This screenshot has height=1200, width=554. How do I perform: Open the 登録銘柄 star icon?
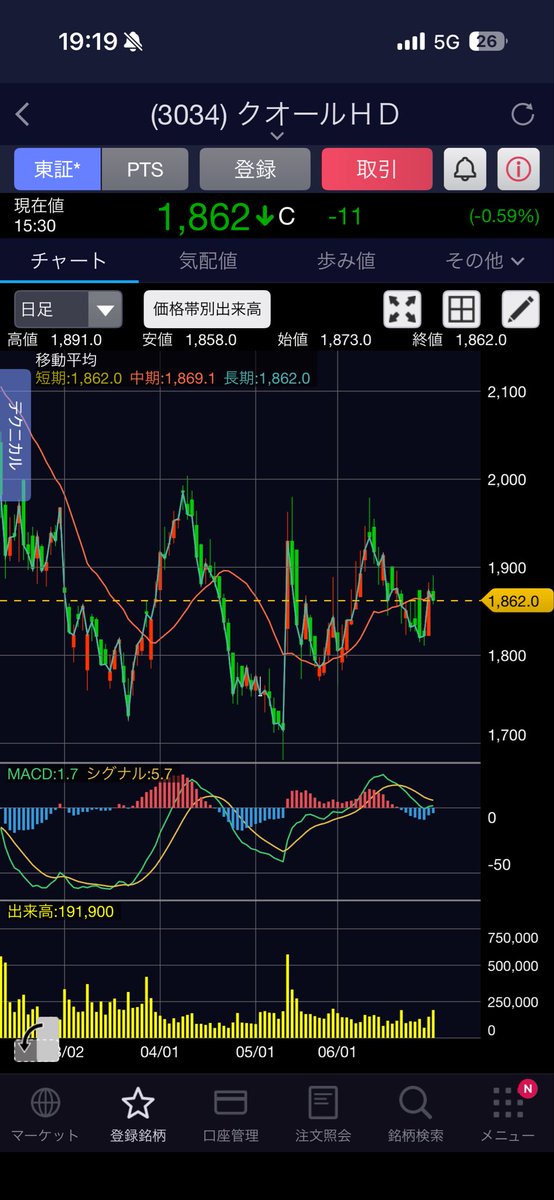click(137, 1104)
